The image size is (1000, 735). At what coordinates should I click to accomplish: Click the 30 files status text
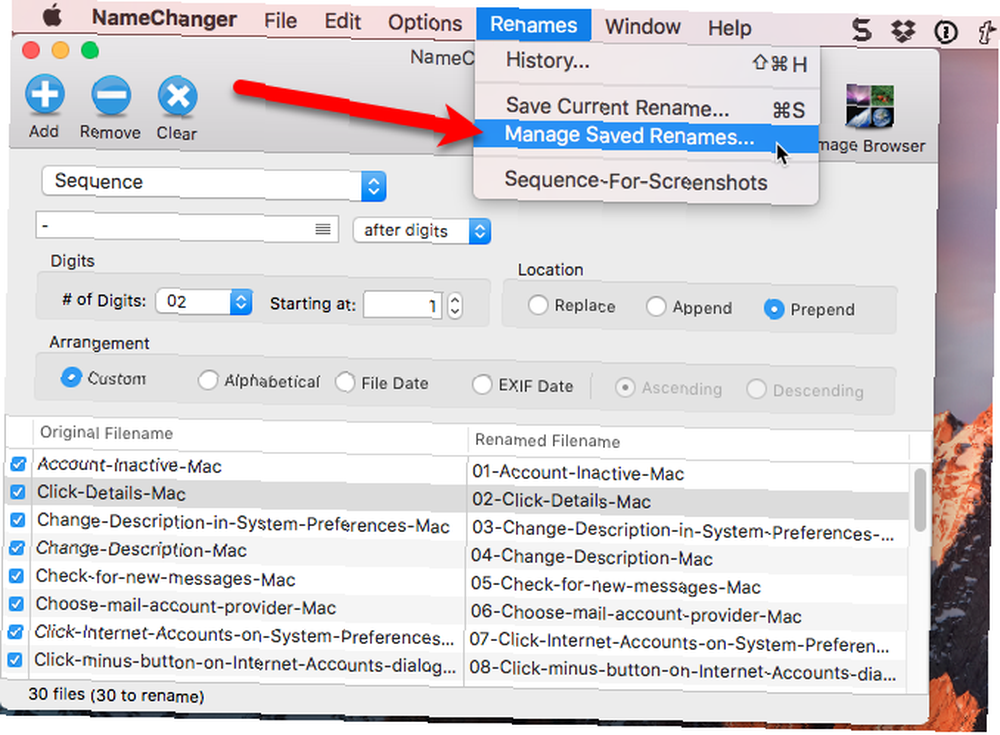click(116, 695)
